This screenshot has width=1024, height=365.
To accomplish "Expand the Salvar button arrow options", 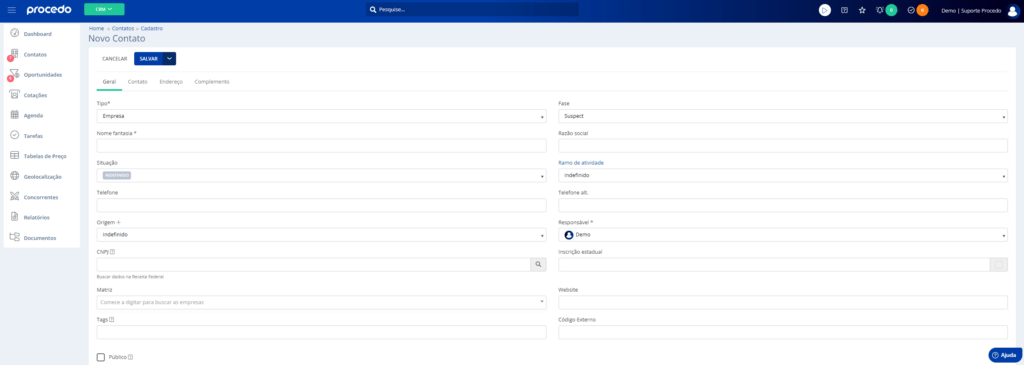I will (x=170, y=59).
